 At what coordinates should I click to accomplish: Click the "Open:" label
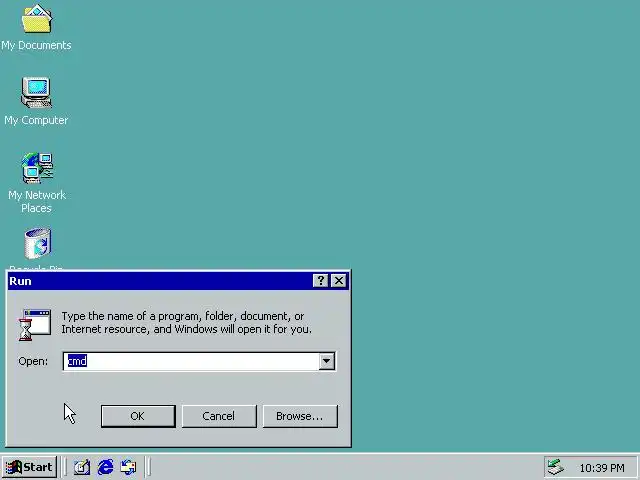click(x=33, y=362)
